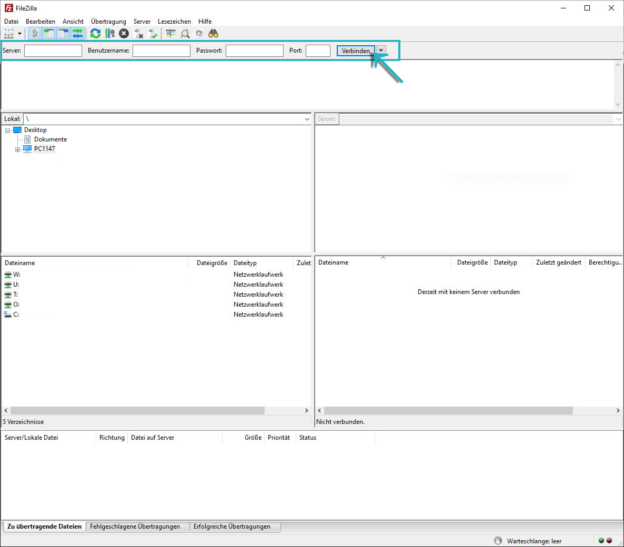Click the binoculars file search icon
Screen dimensions: 624x547
tap(213, 33)
